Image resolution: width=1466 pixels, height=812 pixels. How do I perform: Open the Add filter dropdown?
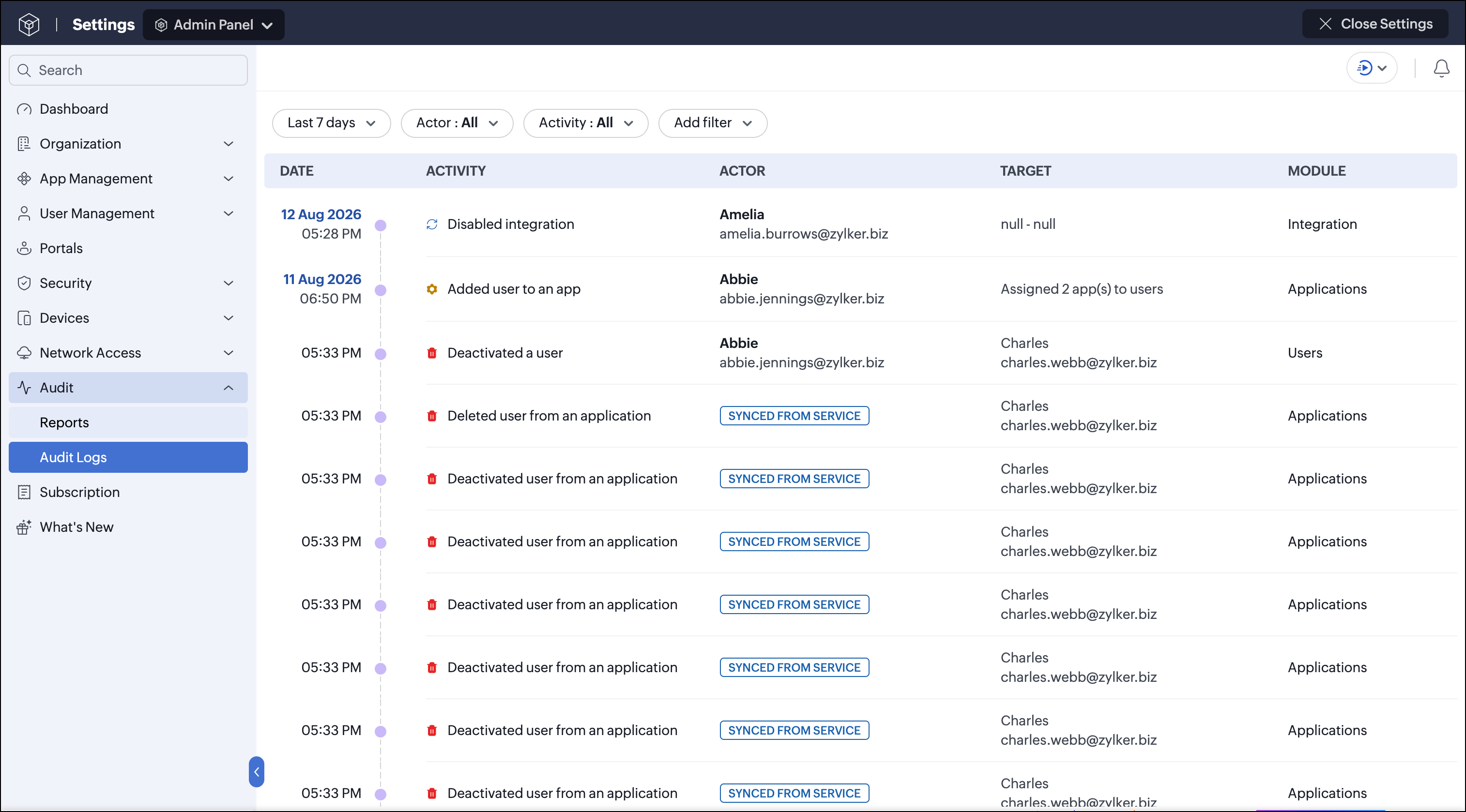pos(713,123)
